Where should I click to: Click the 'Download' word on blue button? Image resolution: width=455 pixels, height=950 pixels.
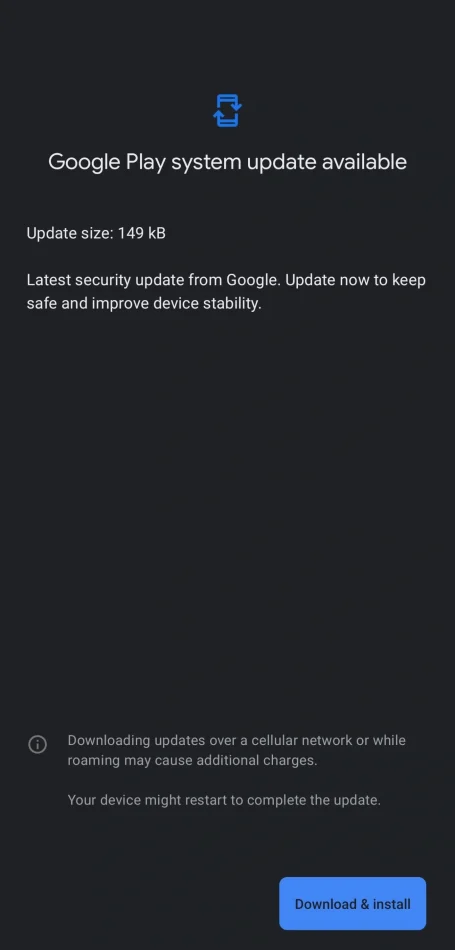point(325,904)
